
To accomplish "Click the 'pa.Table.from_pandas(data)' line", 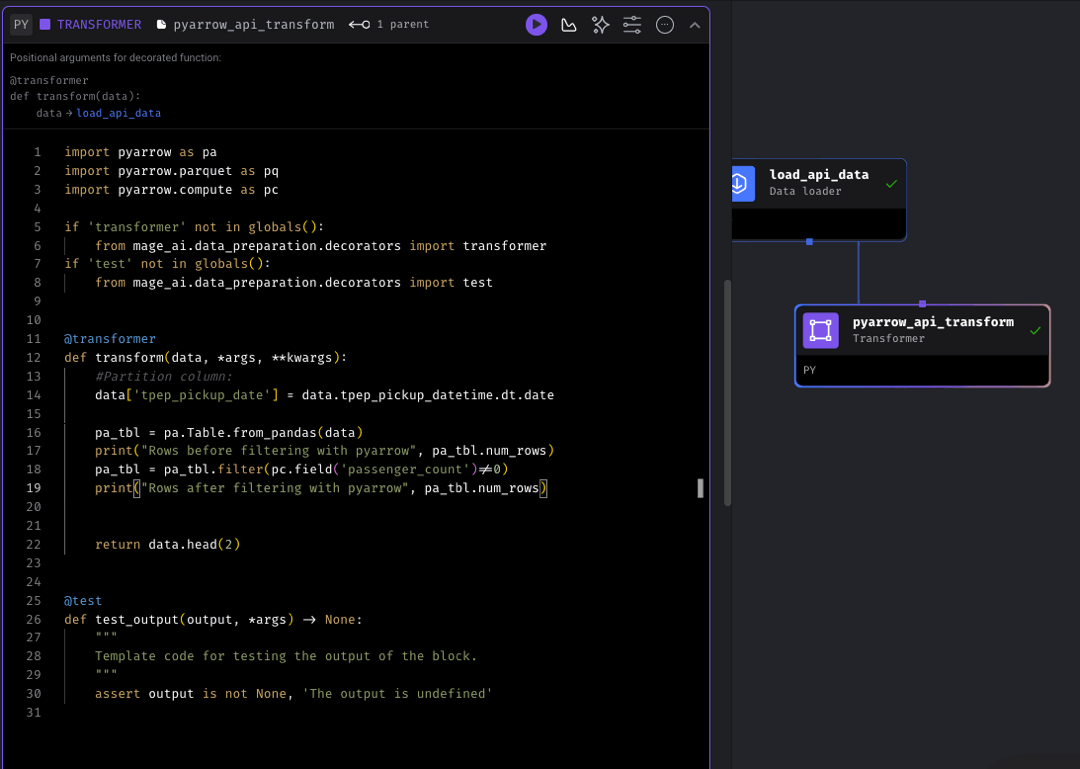I will coord(229,433).
